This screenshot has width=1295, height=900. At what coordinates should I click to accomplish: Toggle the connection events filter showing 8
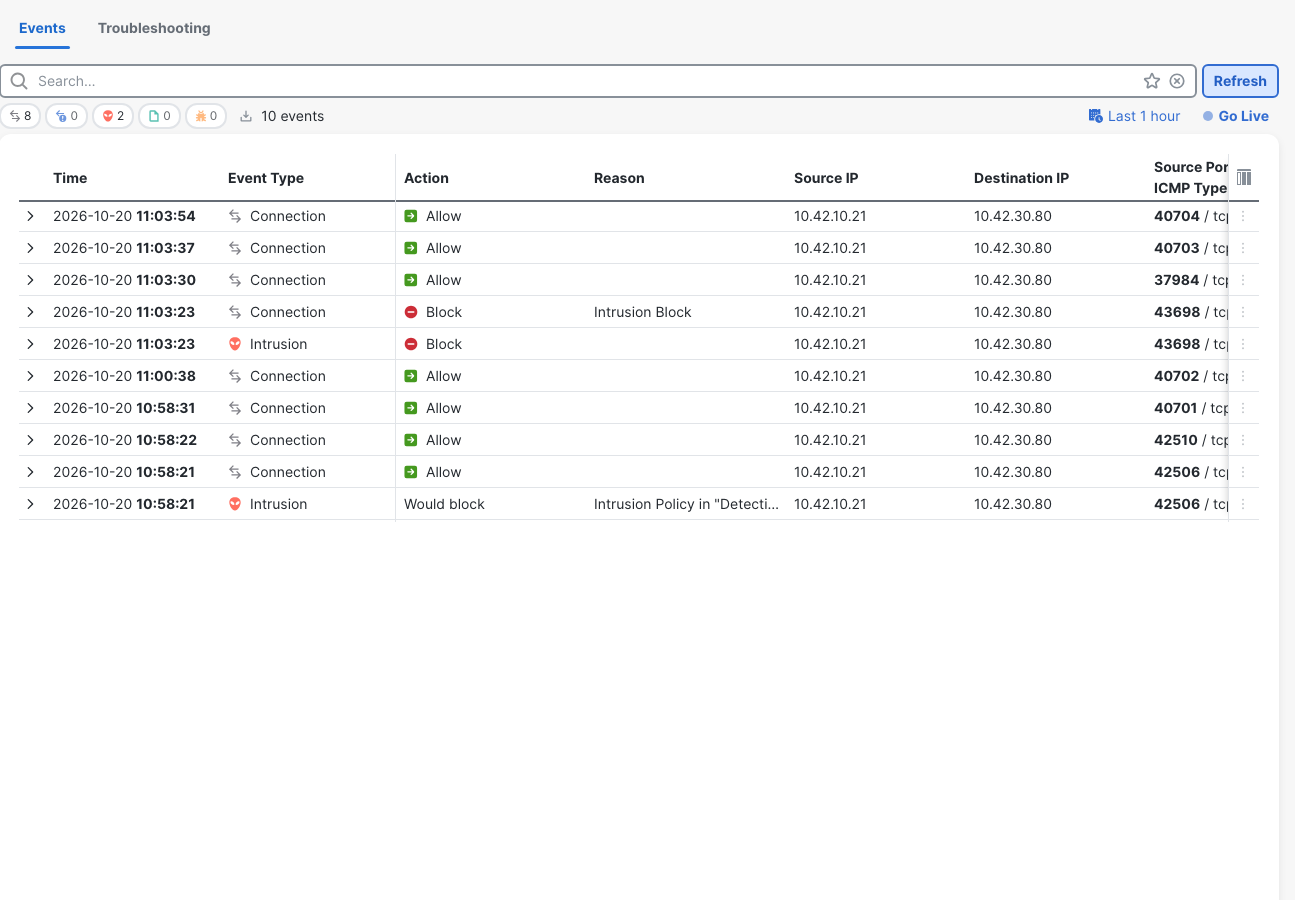tap(20, 116)
